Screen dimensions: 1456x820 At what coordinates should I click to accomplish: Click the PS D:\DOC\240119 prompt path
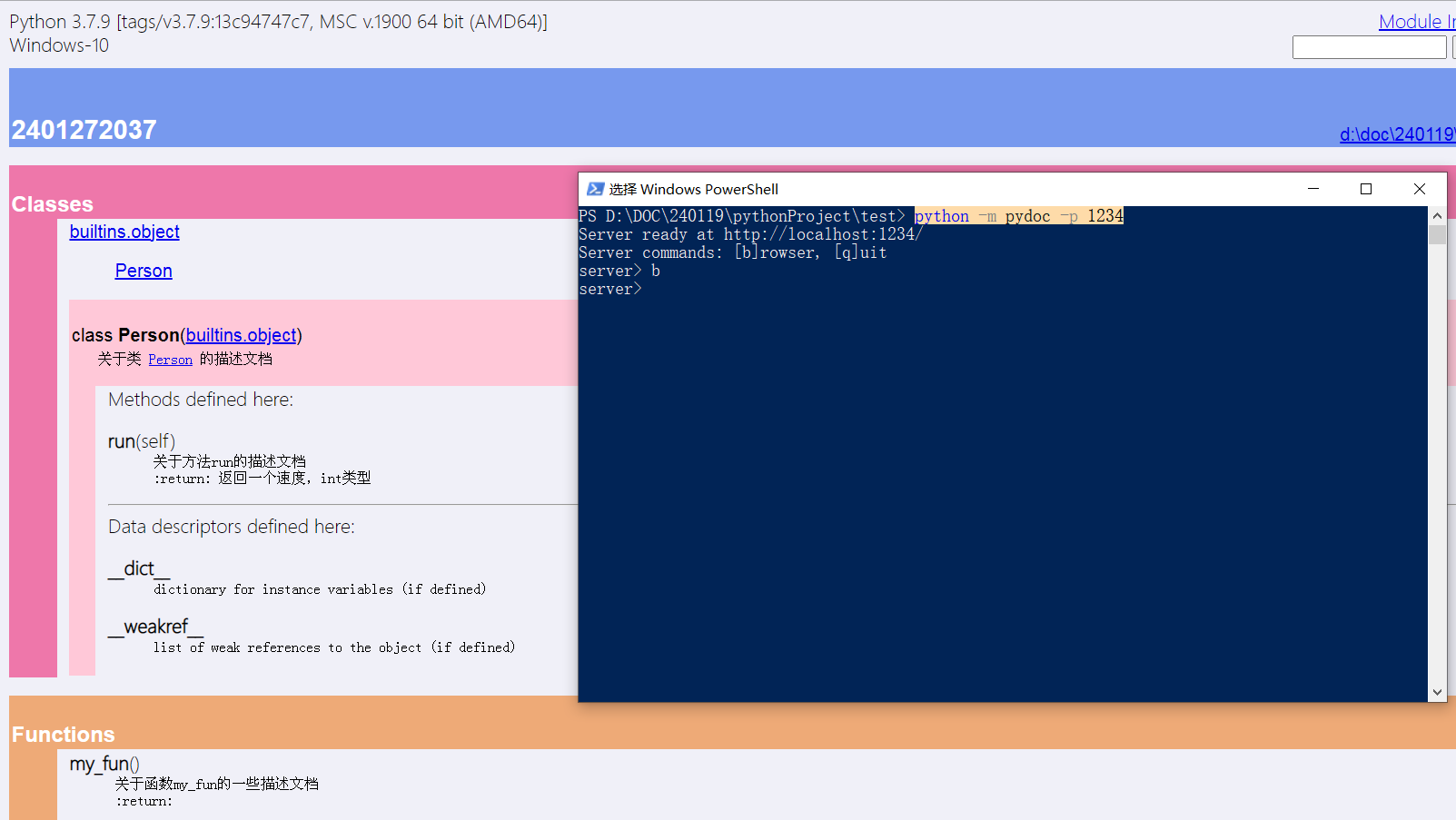pyautogui.click(x=742, y=216)
